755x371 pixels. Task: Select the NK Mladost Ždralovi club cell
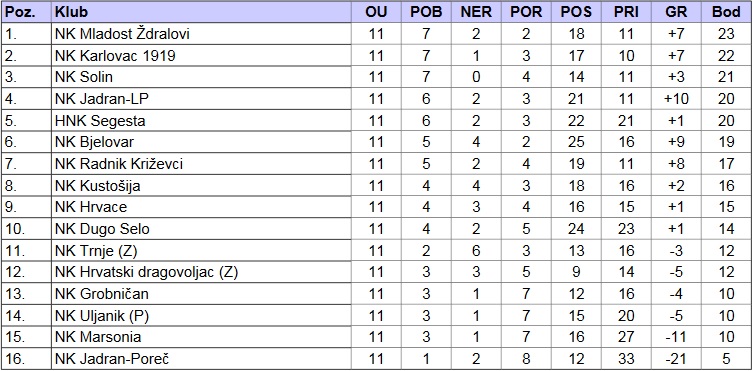201,34
